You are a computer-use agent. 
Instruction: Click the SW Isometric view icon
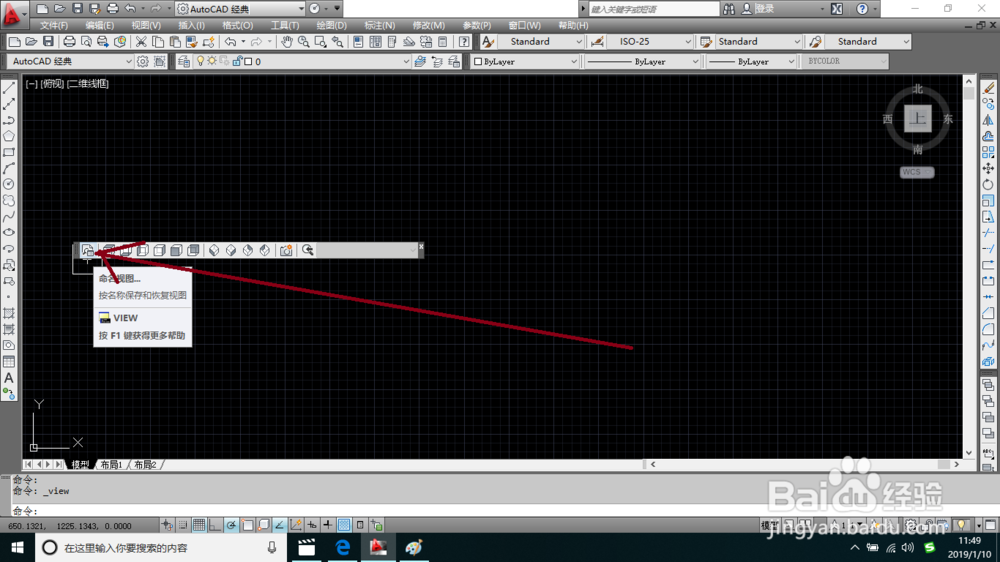[x=214, y=250]
